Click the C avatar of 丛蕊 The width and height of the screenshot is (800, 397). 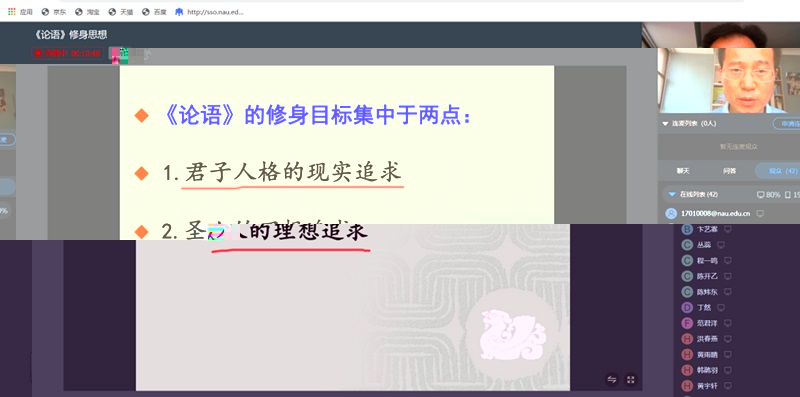tap(687, 245)
